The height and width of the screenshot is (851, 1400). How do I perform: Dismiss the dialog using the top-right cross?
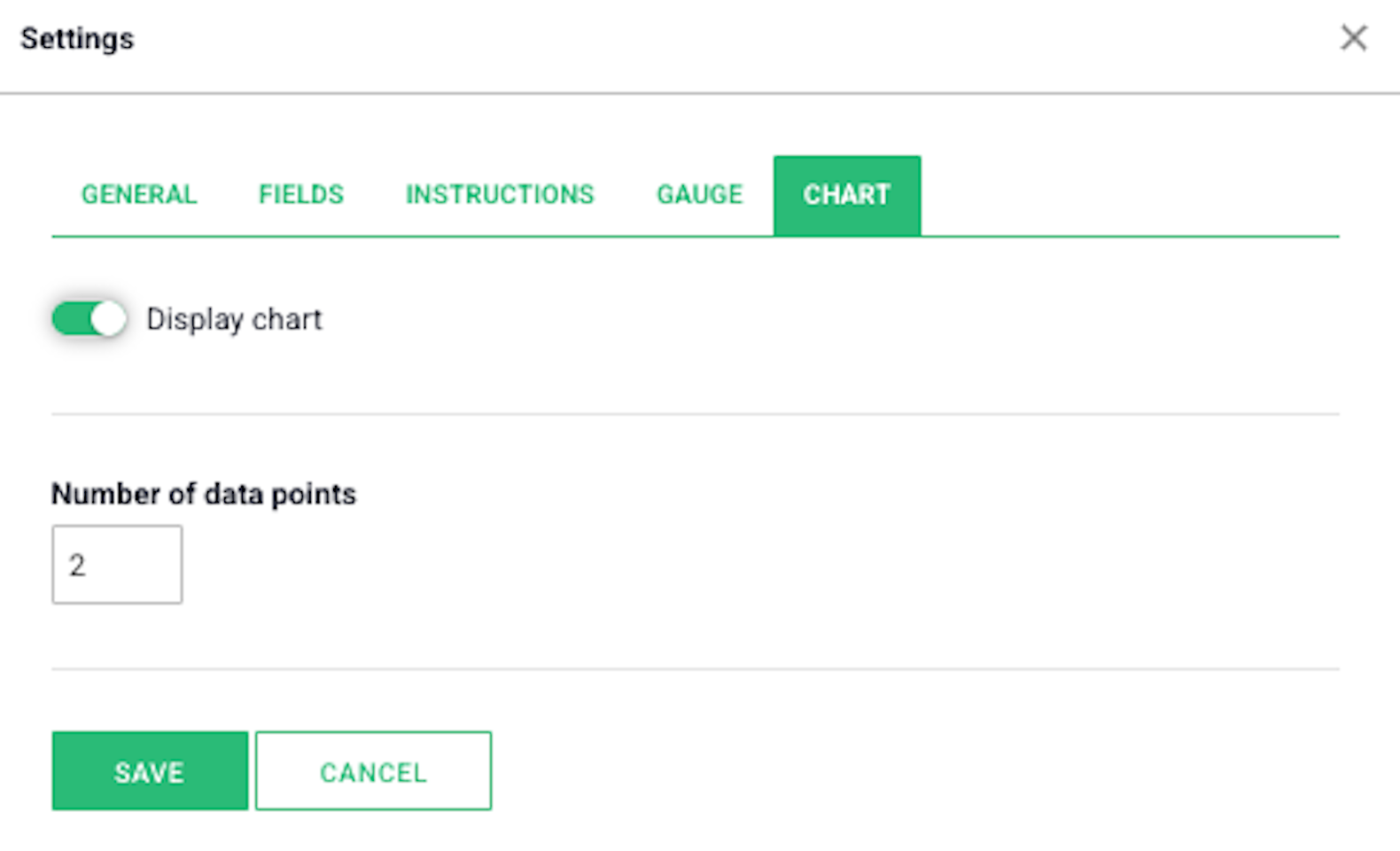(1353, 38)
